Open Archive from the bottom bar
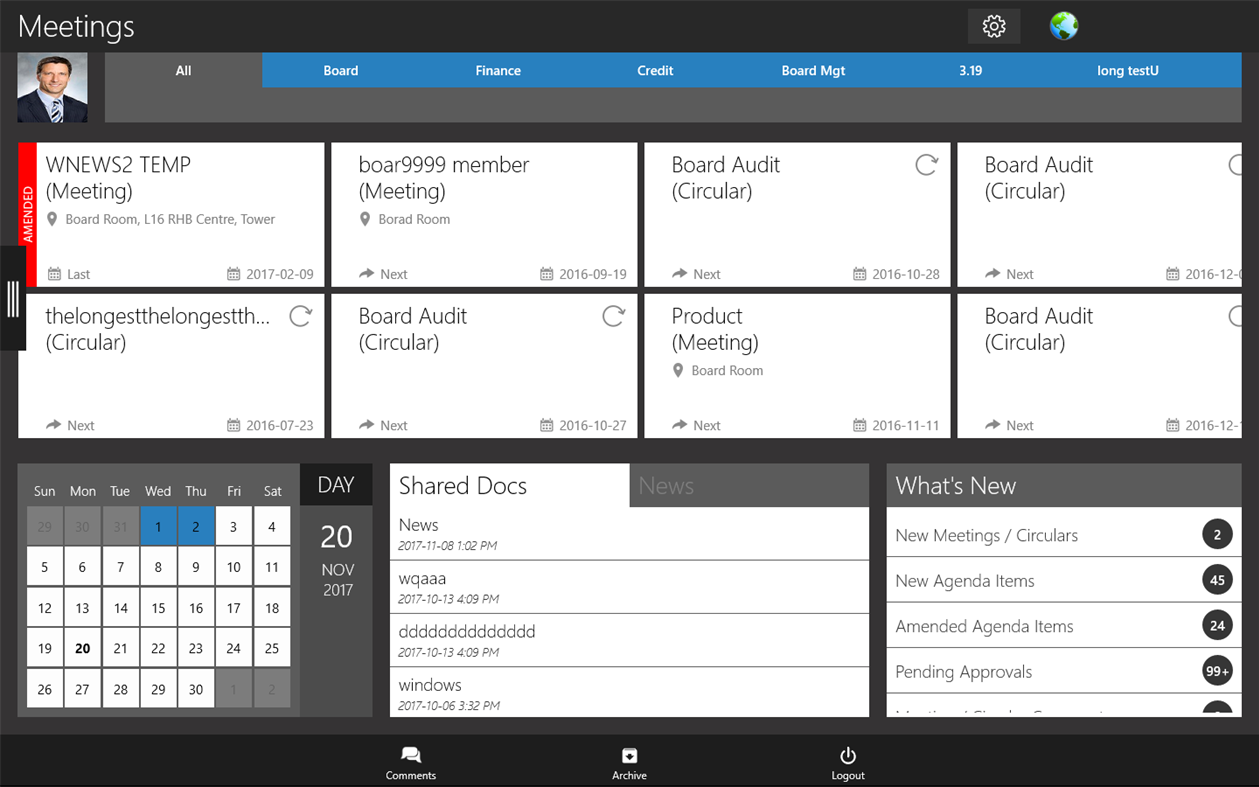The width and height of the screenshot is (1259, 787). [629, 761]
